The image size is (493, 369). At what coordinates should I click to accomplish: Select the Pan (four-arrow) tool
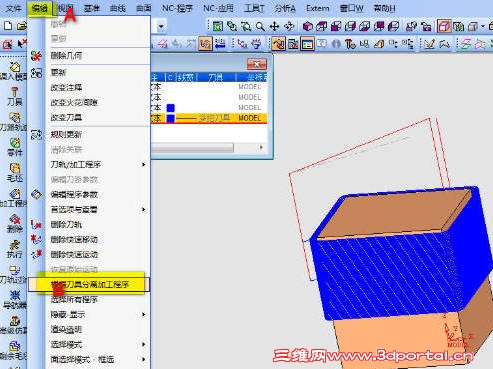[274, 26]
